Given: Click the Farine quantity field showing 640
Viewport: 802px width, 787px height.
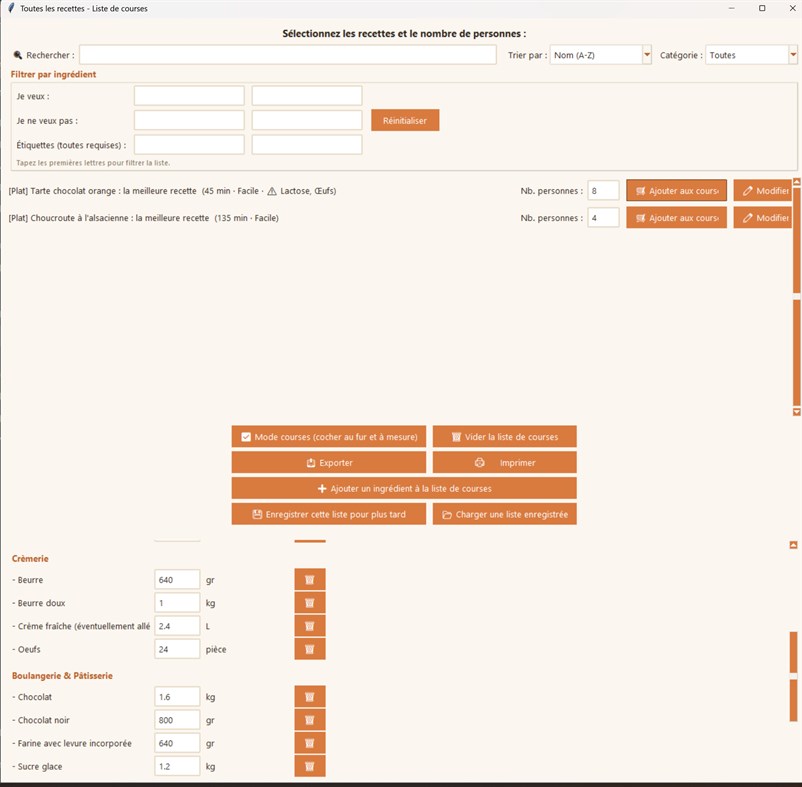Looking at the screenshot, I should point(177,743).
